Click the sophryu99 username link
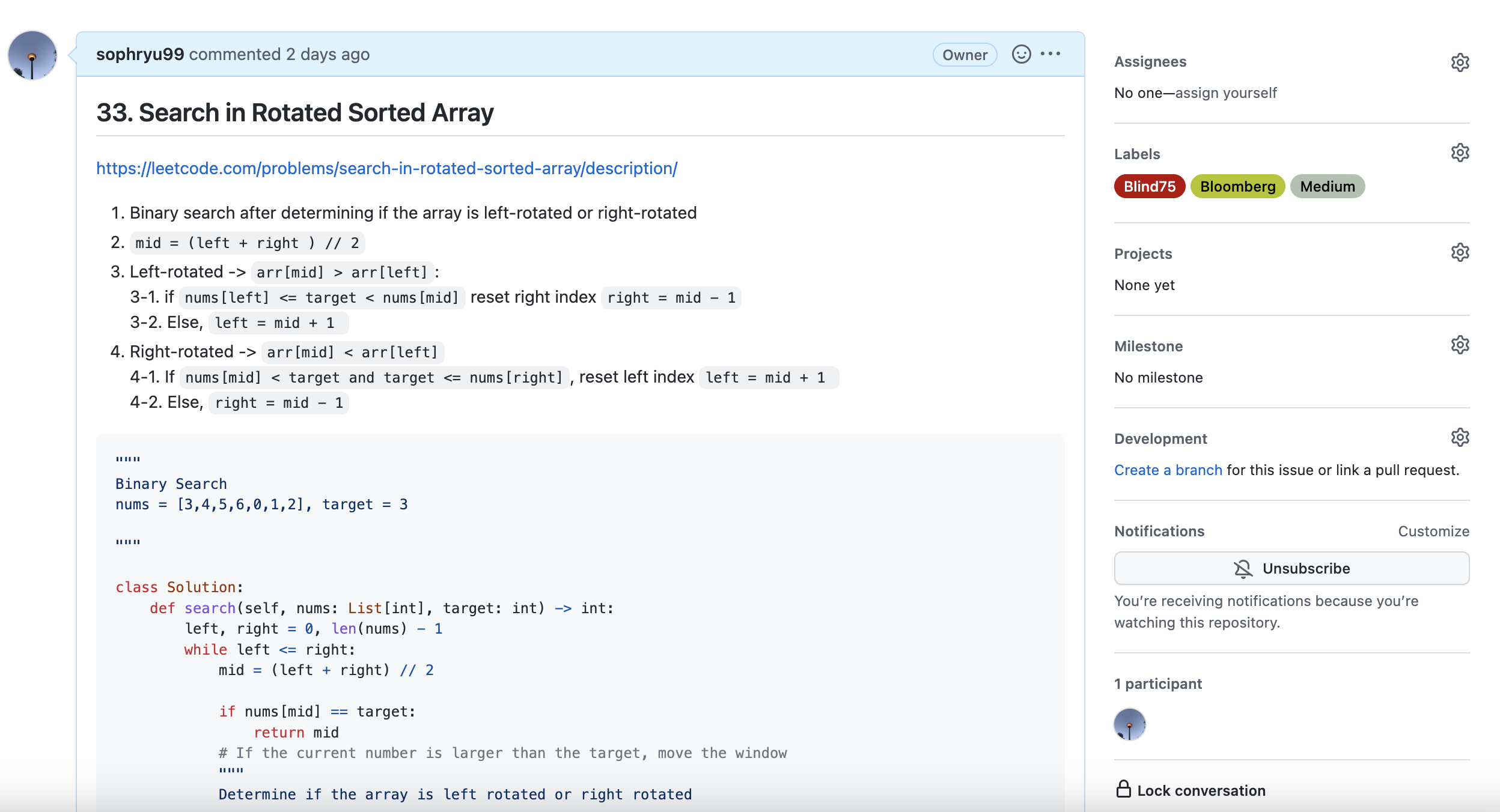 pos(140,54)
